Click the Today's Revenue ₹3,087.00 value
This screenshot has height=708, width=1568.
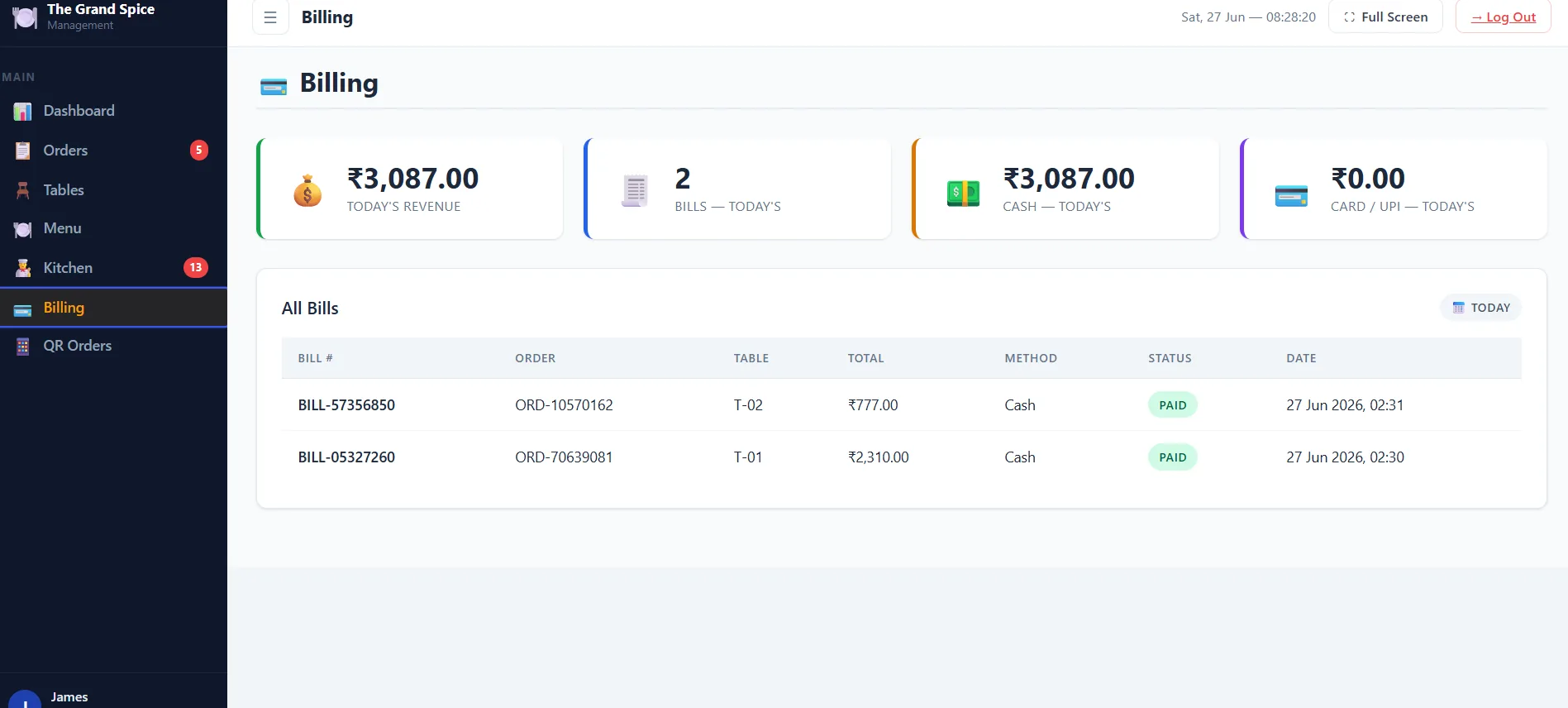point(412,178)
